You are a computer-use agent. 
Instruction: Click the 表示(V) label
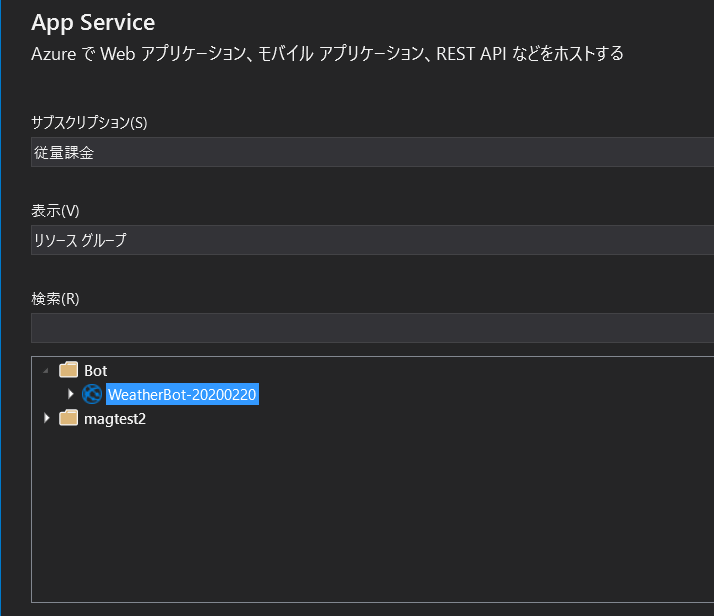55,211
